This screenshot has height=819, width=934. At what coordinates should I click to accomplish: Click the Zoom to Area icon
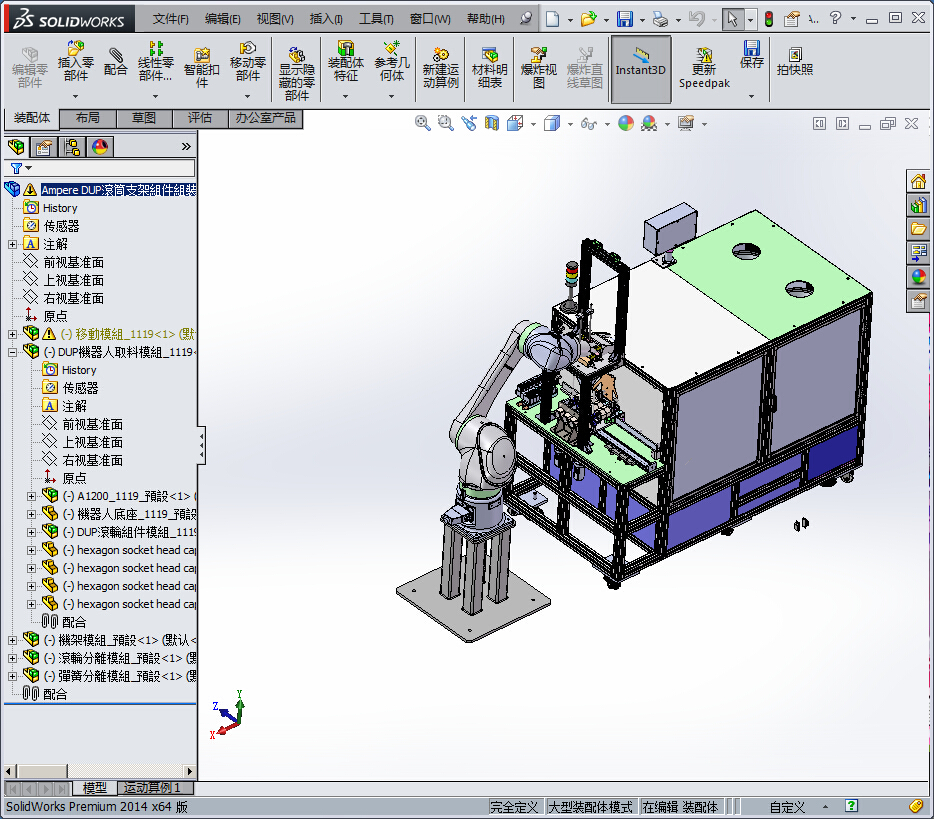(446, 123)
